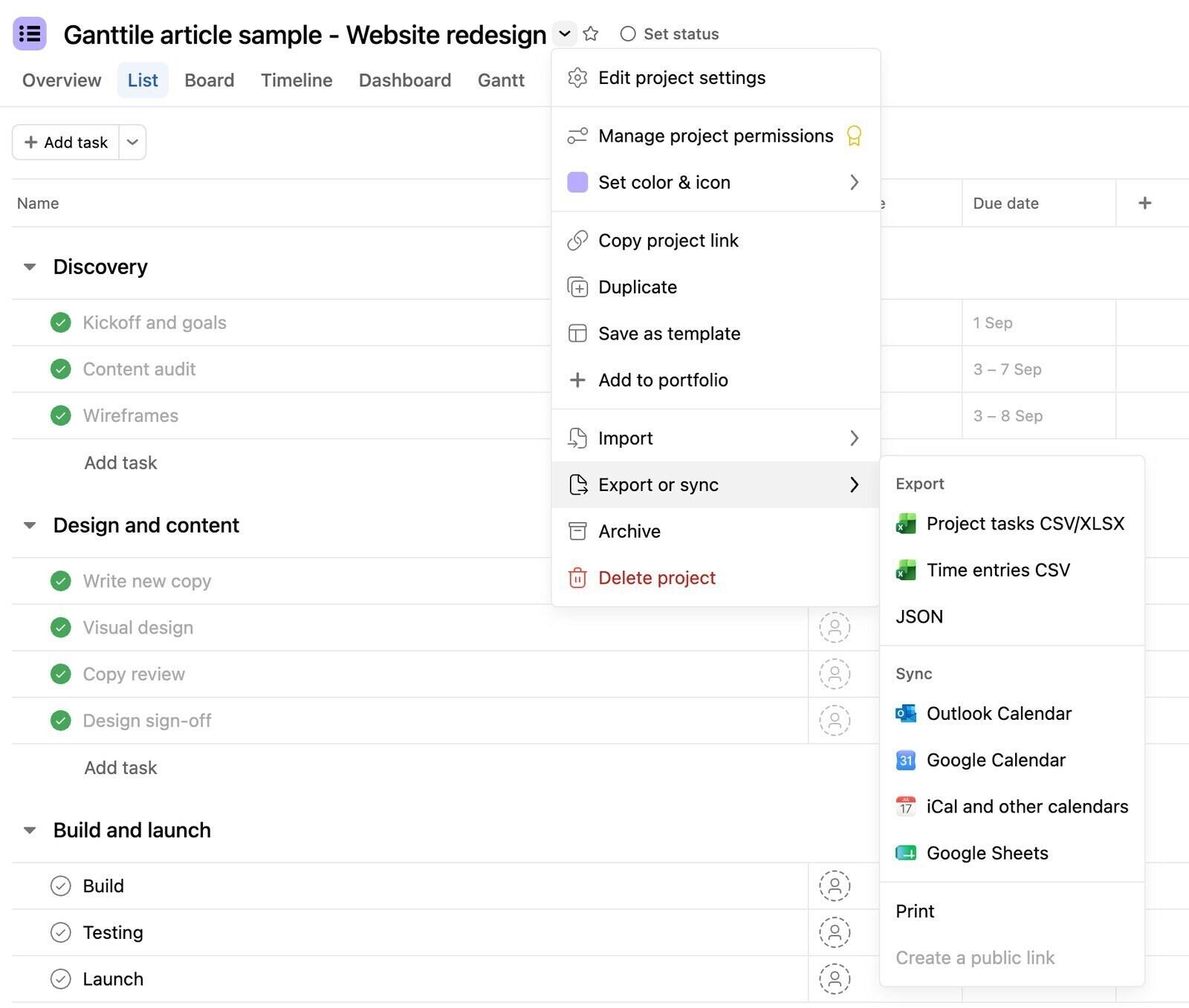The height and width of the screenshot is (1008, 1189).
Task: Click the Google Sheets icon
Action: (x=906, y=853)
